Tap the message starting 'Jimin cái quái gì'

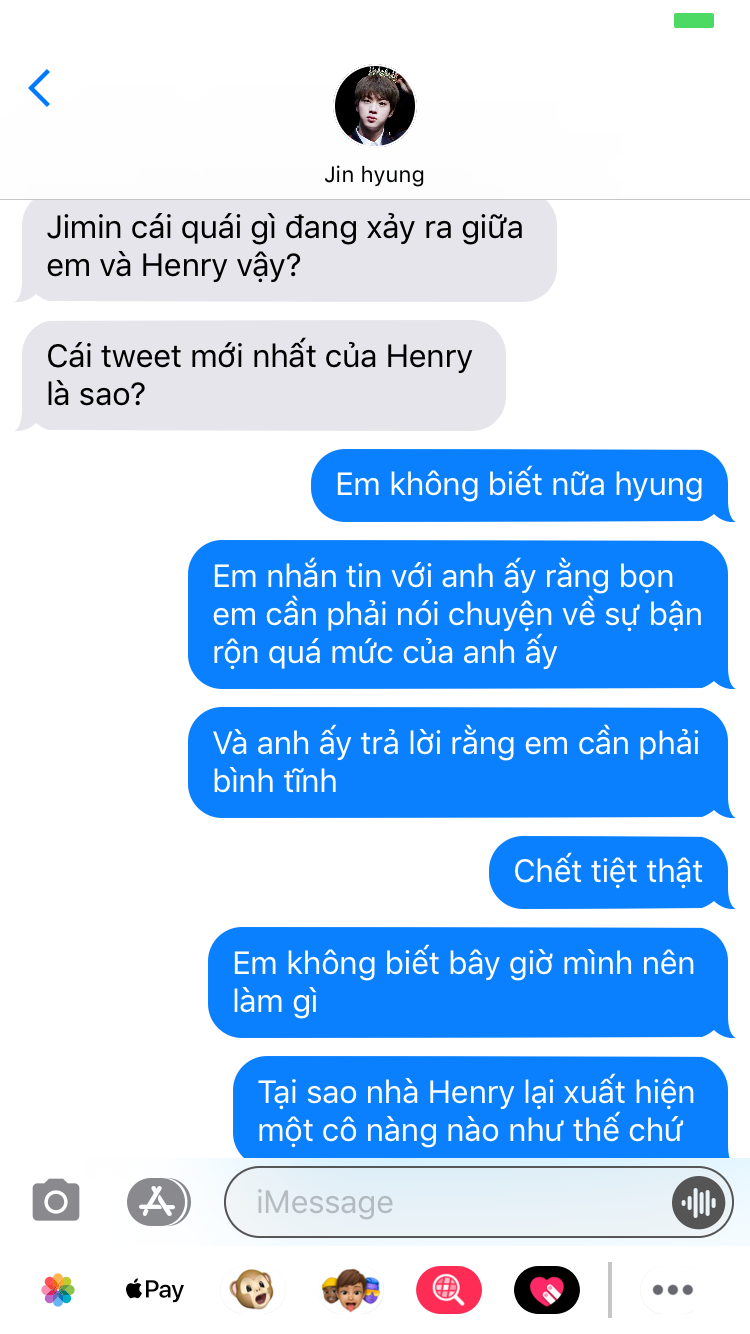click(286, 247)
